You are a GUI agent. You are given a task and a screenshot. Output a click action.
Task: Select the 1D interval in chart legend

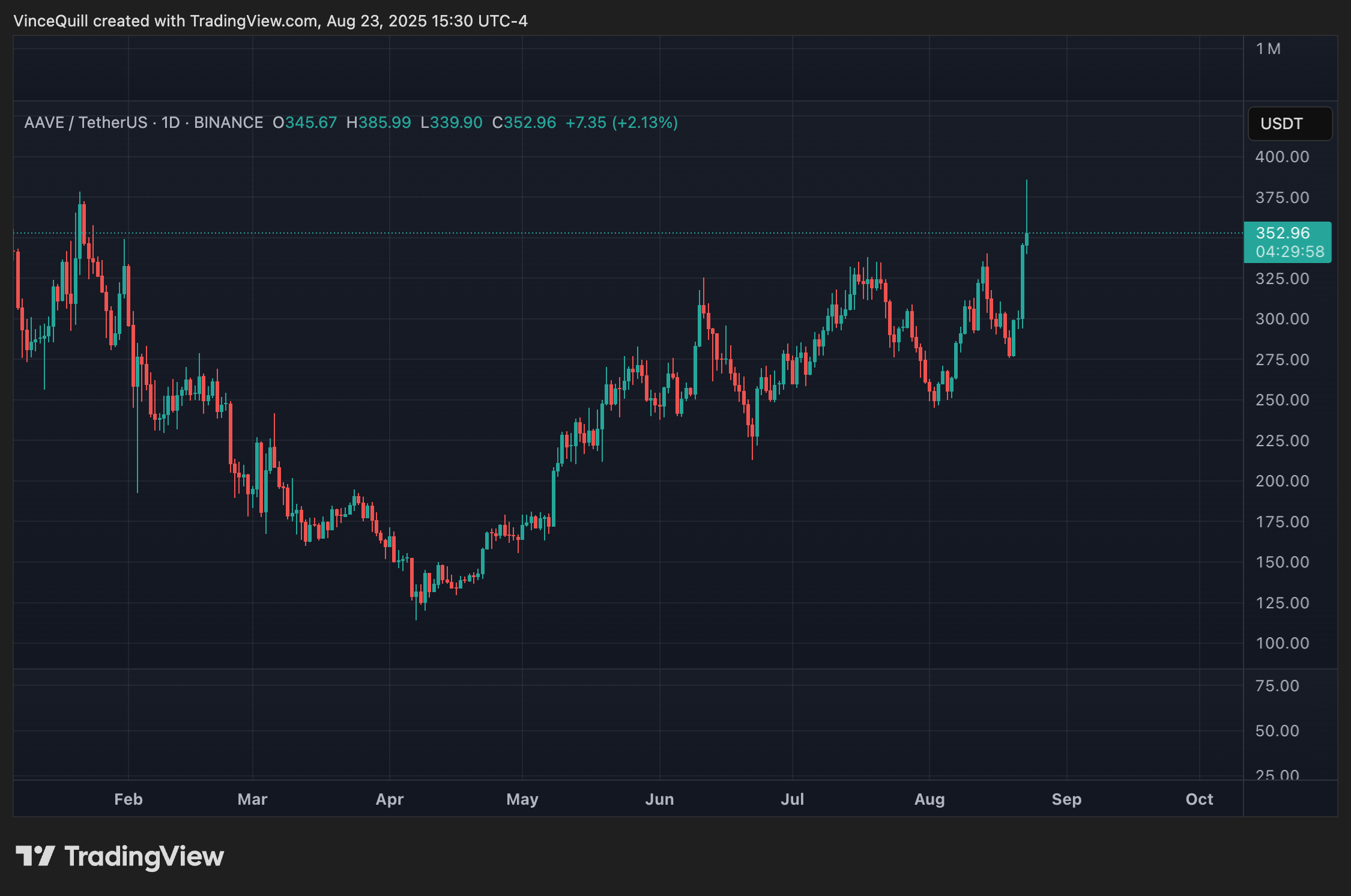tap(171, 123)
